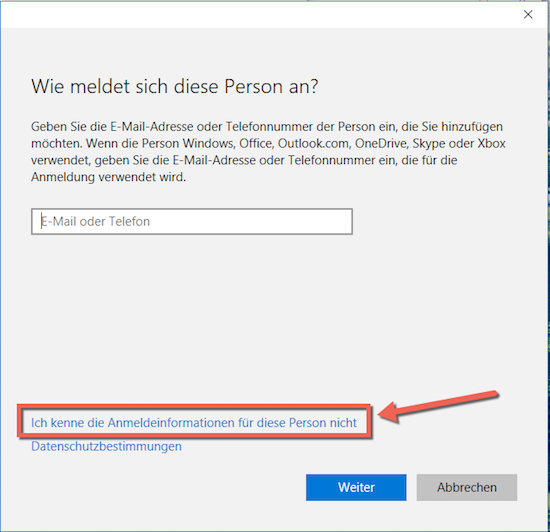Click the word 'Office,' in the description

(257, 143)
